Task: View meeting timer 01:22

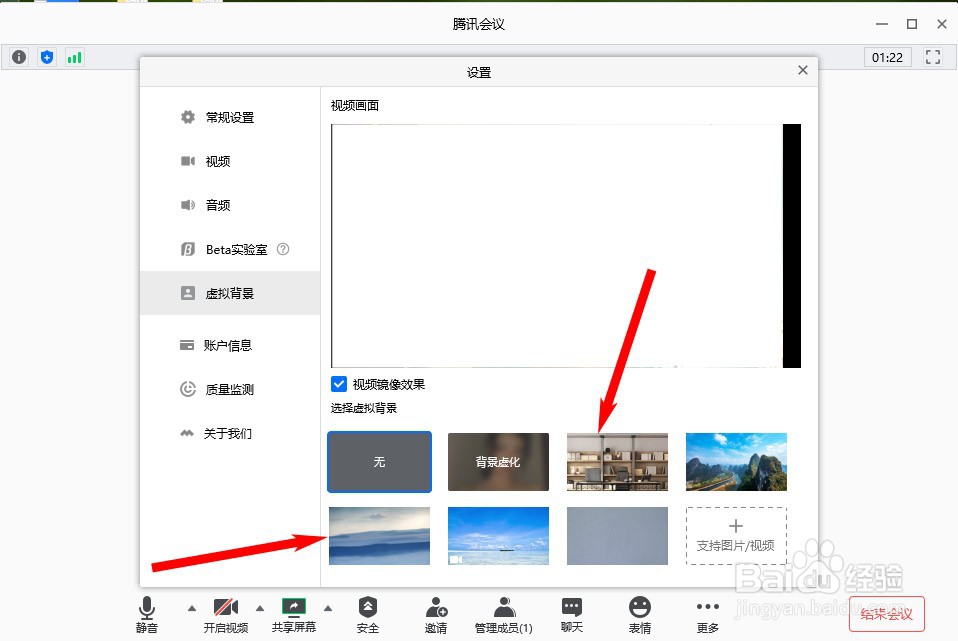Action: (887, 57)
